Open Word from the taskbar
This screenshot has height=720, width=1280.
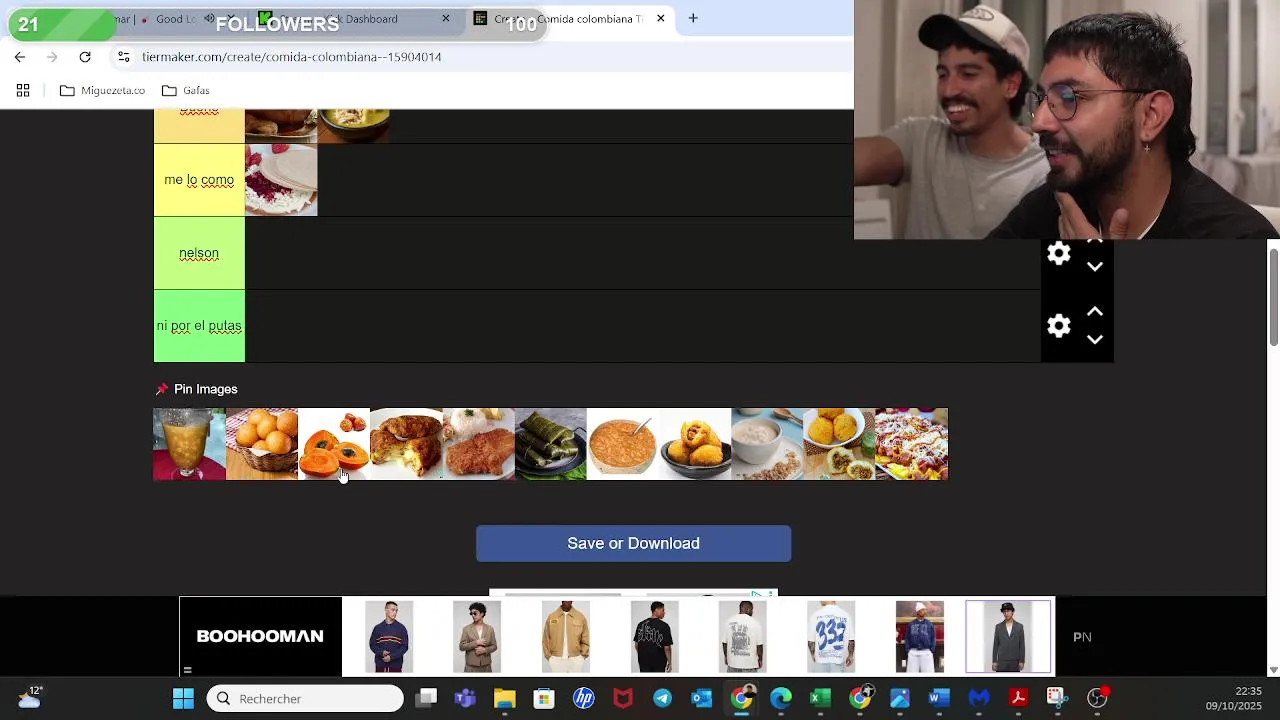click(x=939, y=698)
